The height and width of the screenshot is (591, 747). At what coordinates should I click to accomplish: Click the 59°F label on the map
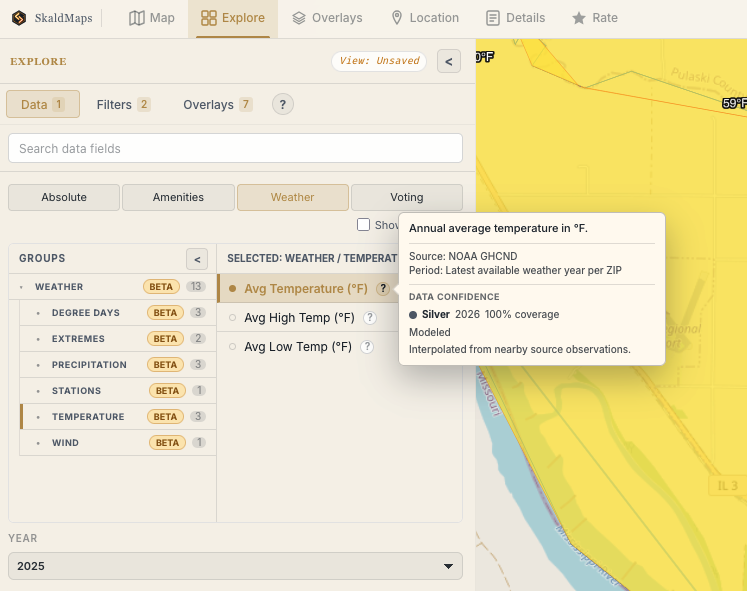734,103
